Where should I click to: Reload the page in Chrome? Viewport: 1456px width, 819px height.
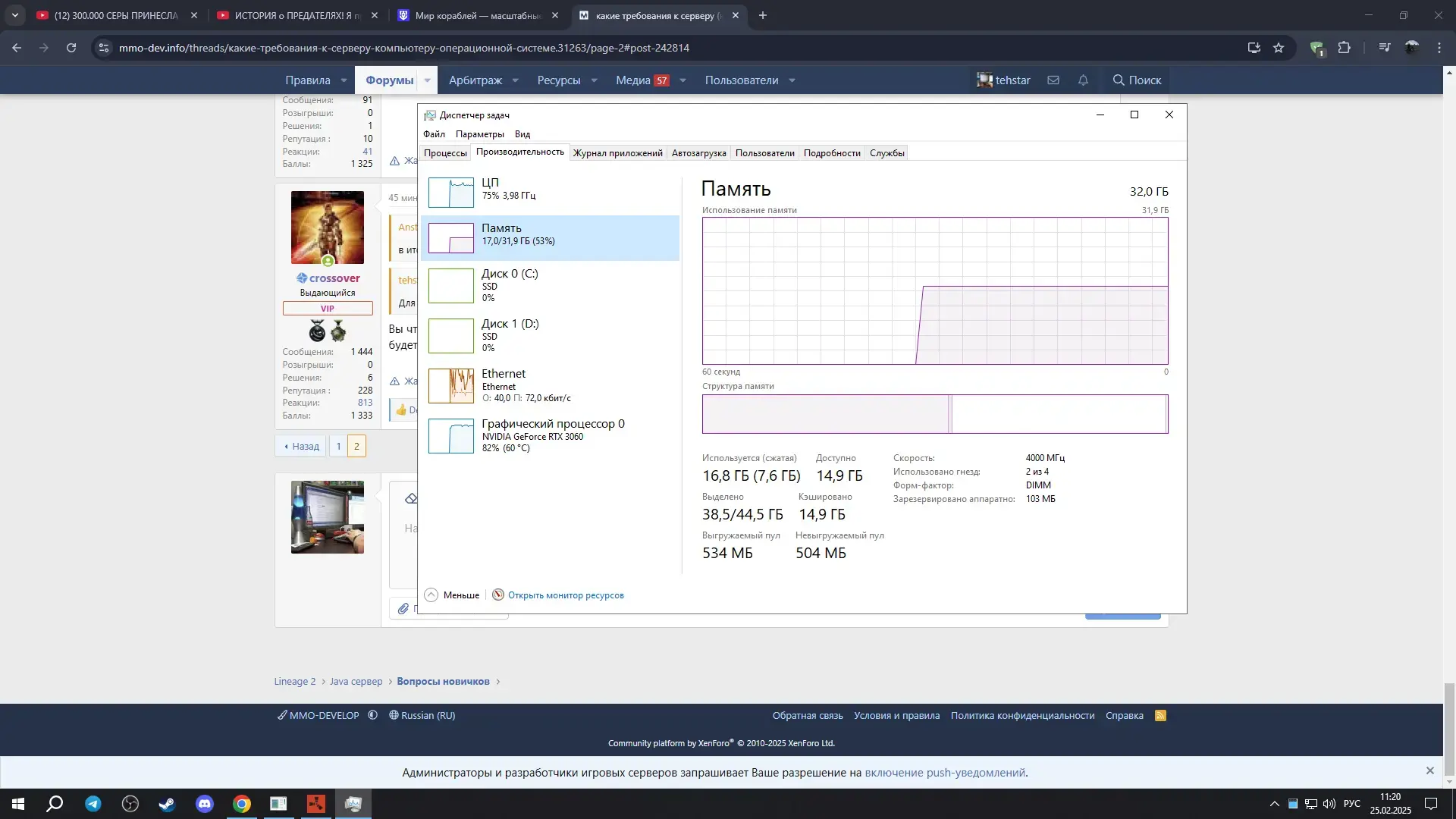(x=71, y=48)
